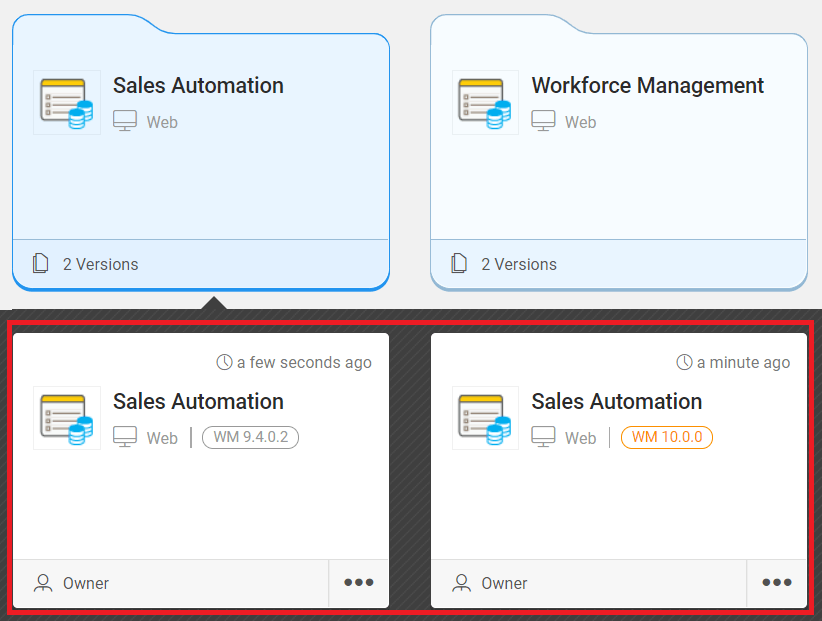Viewport: 822px width, 621px height.
Task: Open Sales Automation title on WM 10.0.0 card
Action: tap(616, 402)
